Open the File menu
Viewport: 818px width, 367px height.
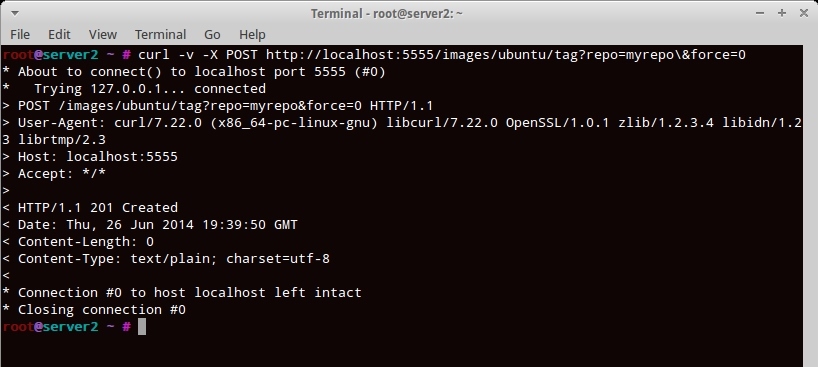pos(20,34)
